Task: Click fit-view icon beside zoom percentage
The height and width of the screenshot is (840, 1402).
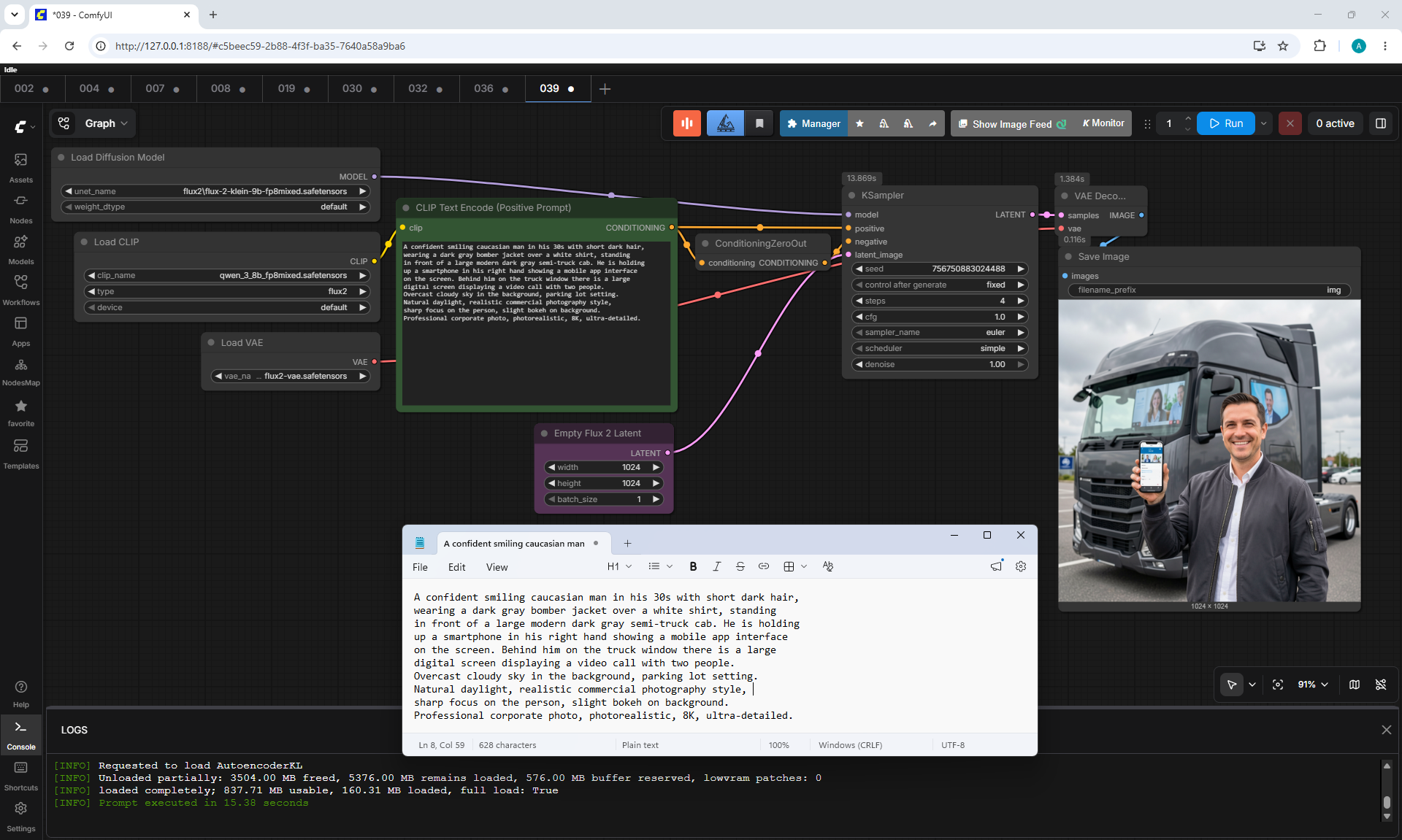Action: (x=1278, y=685)
